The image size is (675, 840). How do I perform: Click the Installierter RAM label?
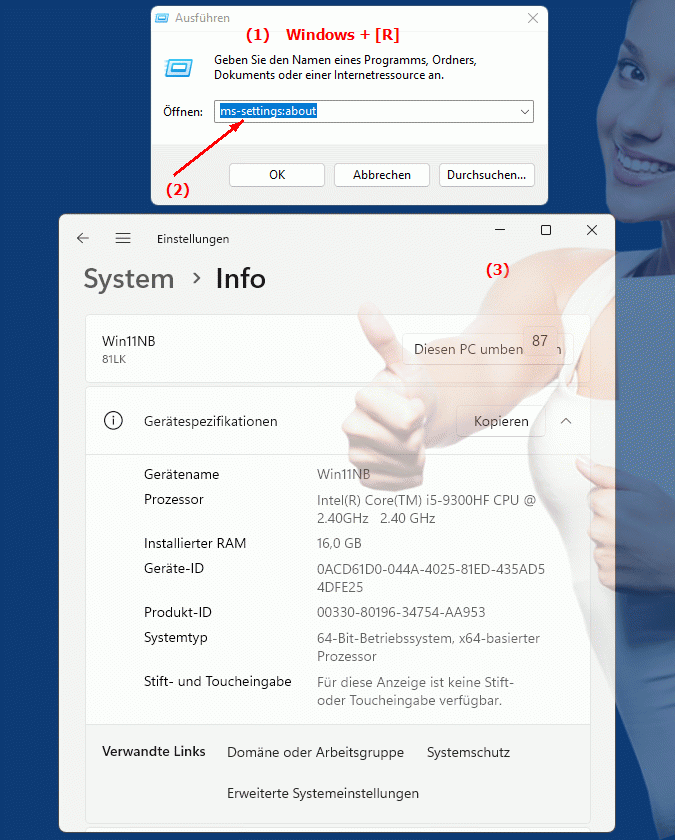click(195, 544)
